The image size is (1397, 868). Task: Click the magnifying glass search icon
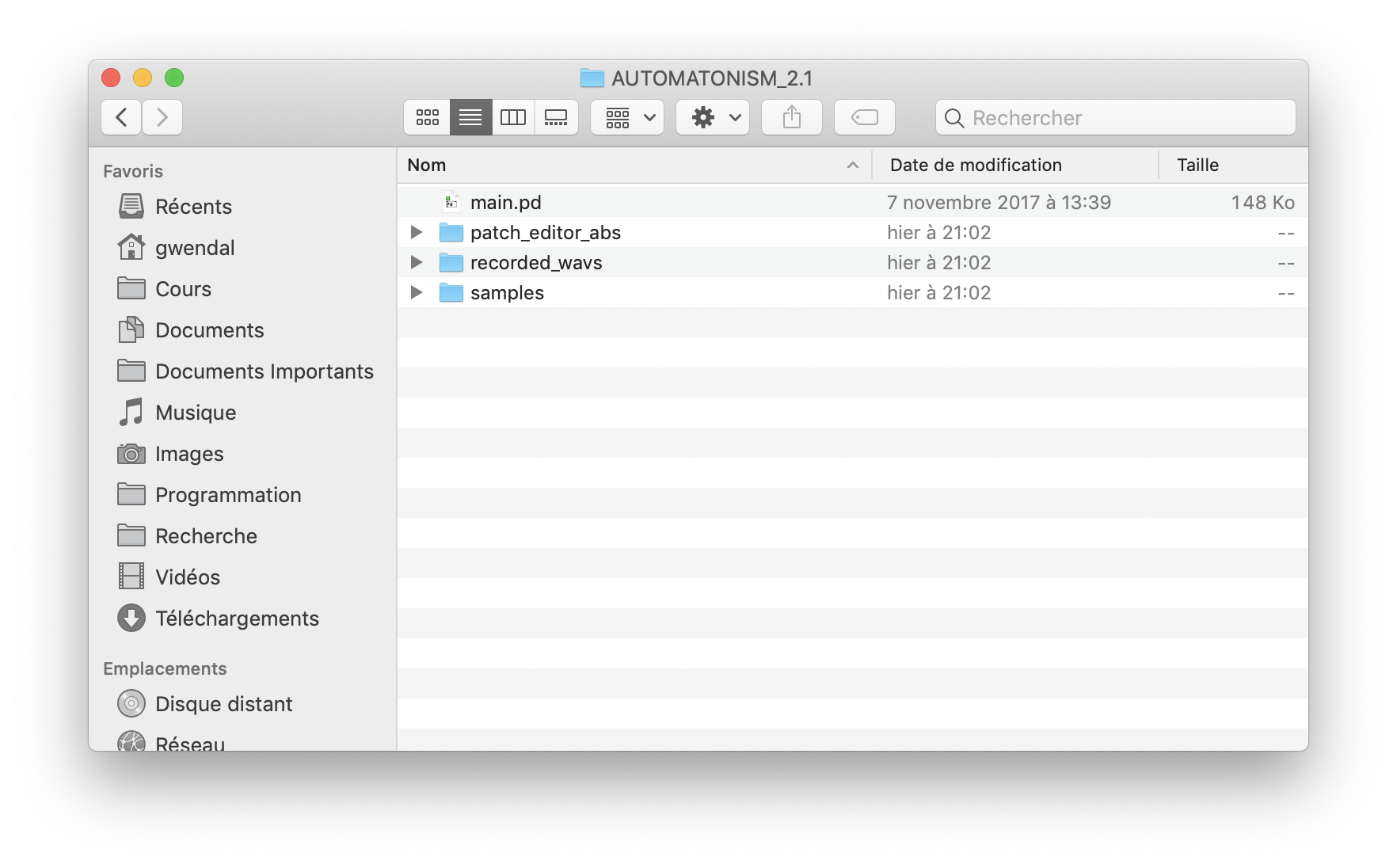pos(954,118)
